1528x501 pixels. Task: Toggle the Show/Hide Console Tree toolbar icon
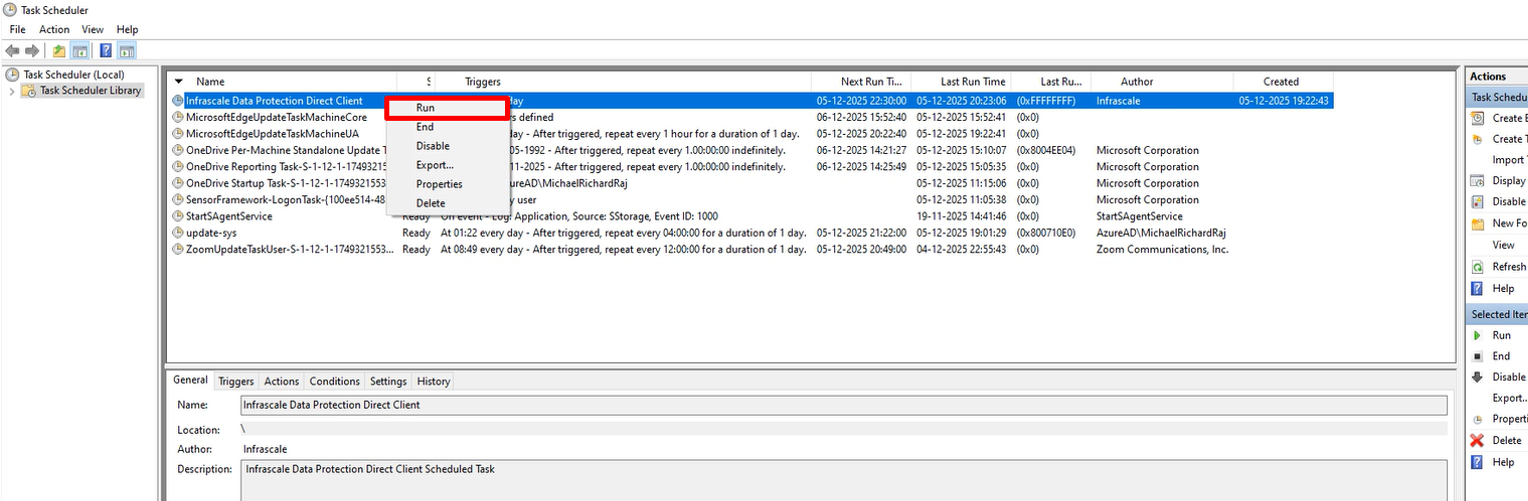click(80, 51)
